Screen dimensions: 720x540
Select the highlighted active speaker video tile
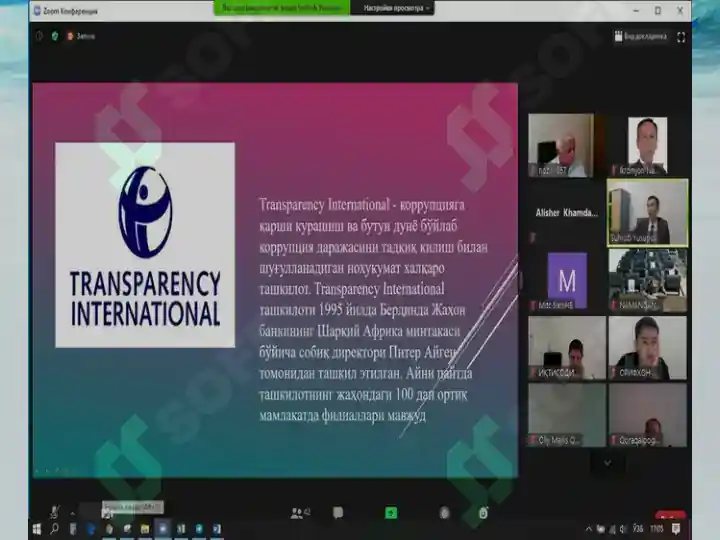(x=647, y=213)
